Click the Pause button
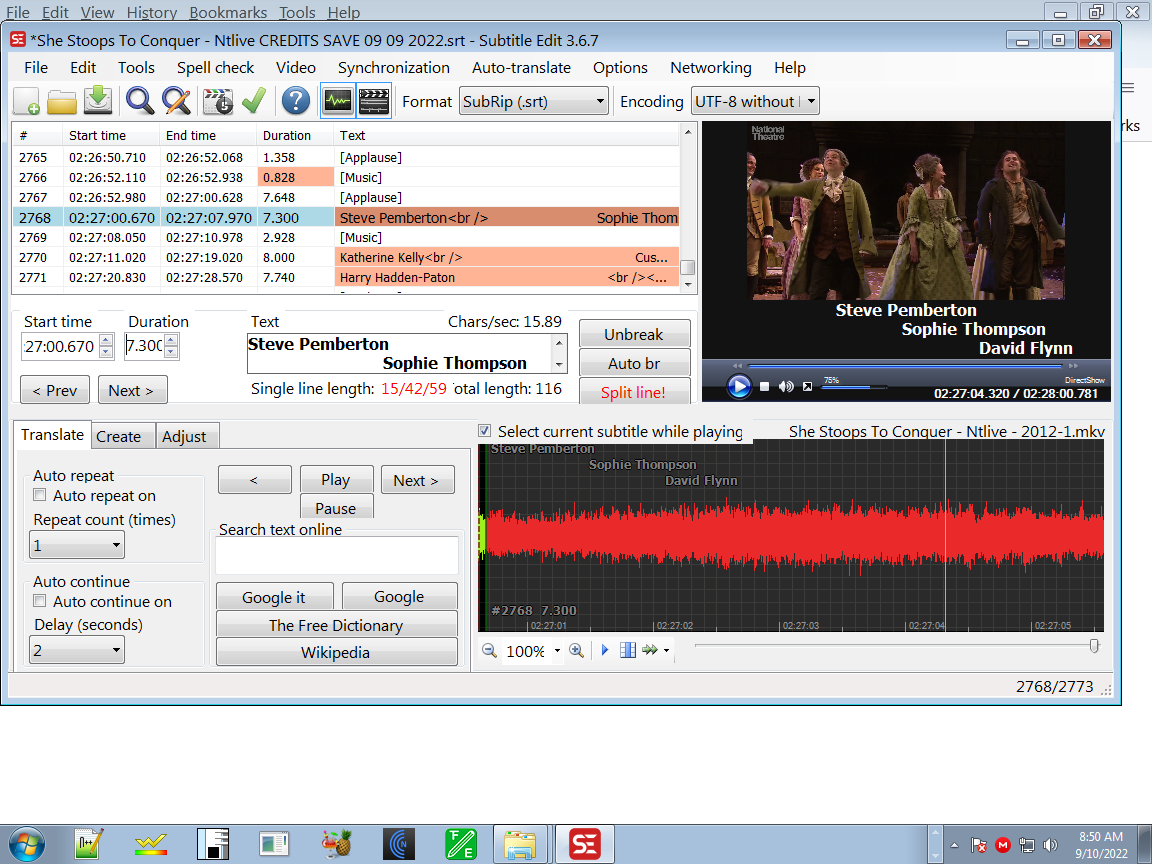This screenshot has height=864, width=1152. [x=336, y=508]
